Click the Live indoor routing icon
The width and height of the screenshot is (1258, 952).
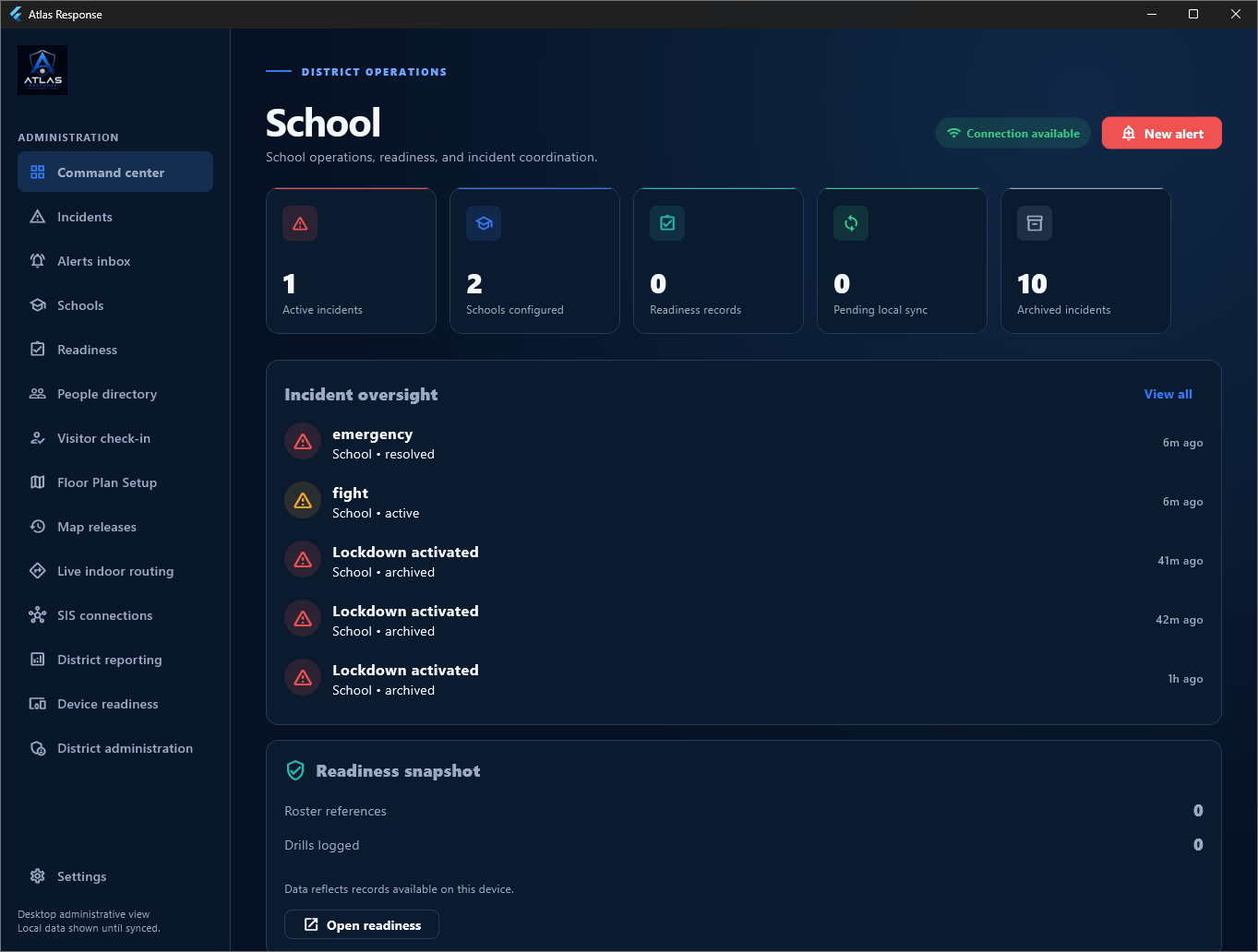pyautogui.click(x=38, y=571)
